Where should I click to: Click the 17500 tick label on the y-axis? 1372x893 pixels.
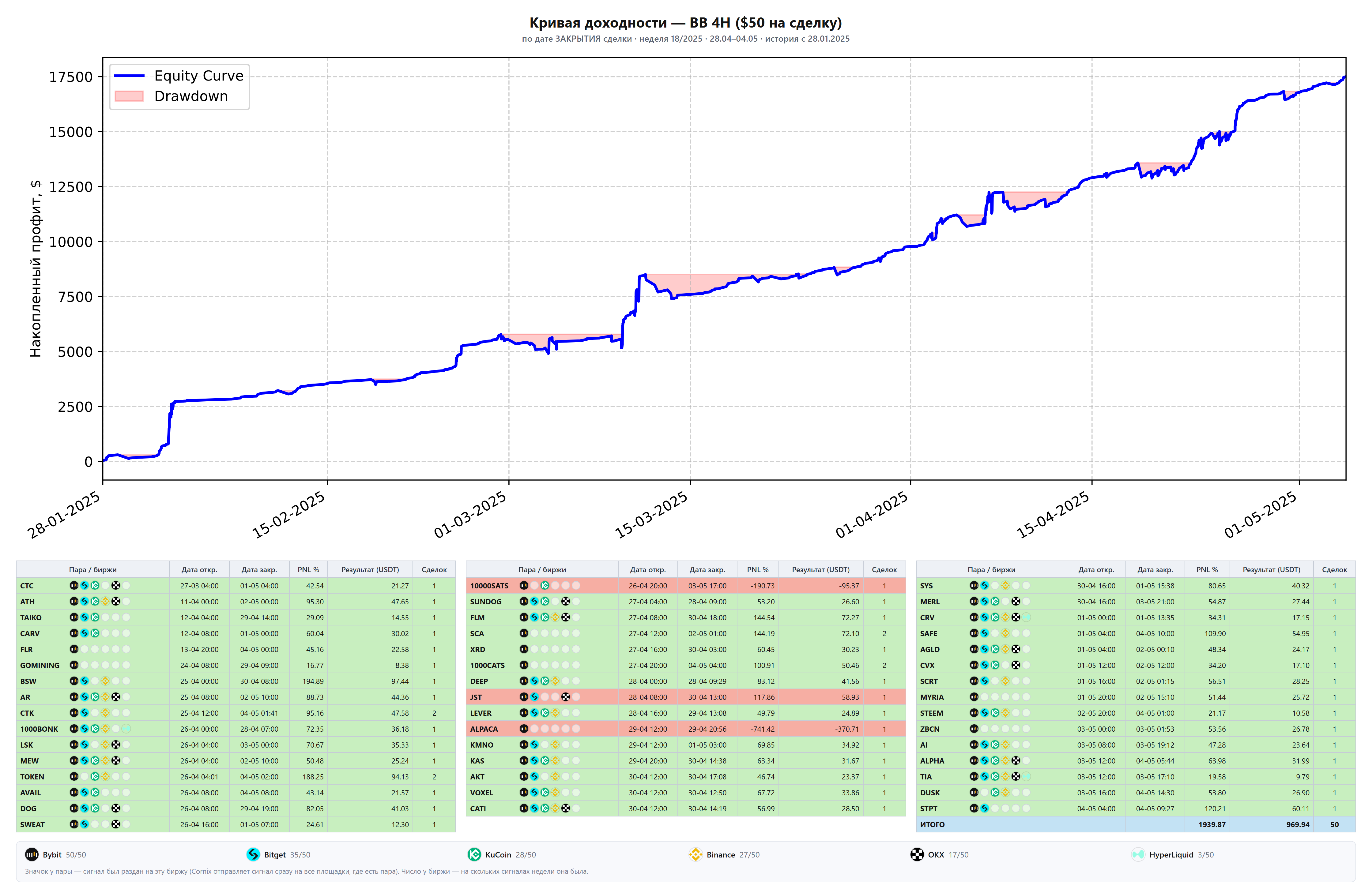tap(71, 77)
